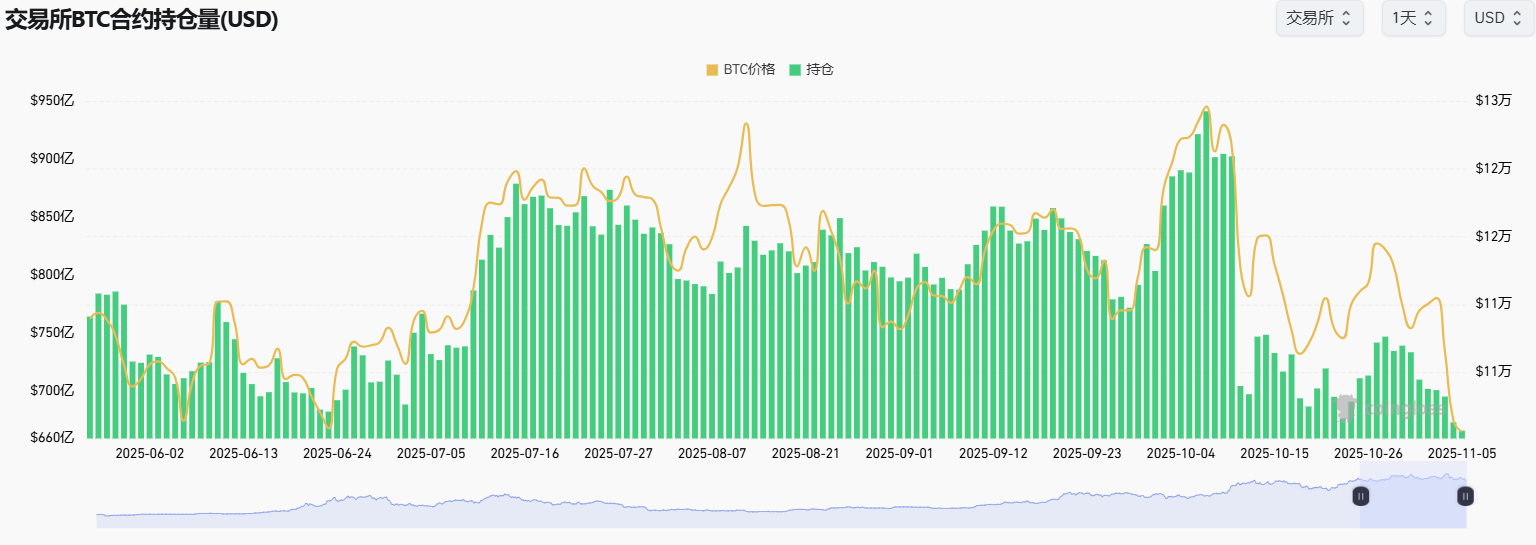Expand the 1天 interval dropdown
Viewport: 1536px width, 545px height.
1412,18
